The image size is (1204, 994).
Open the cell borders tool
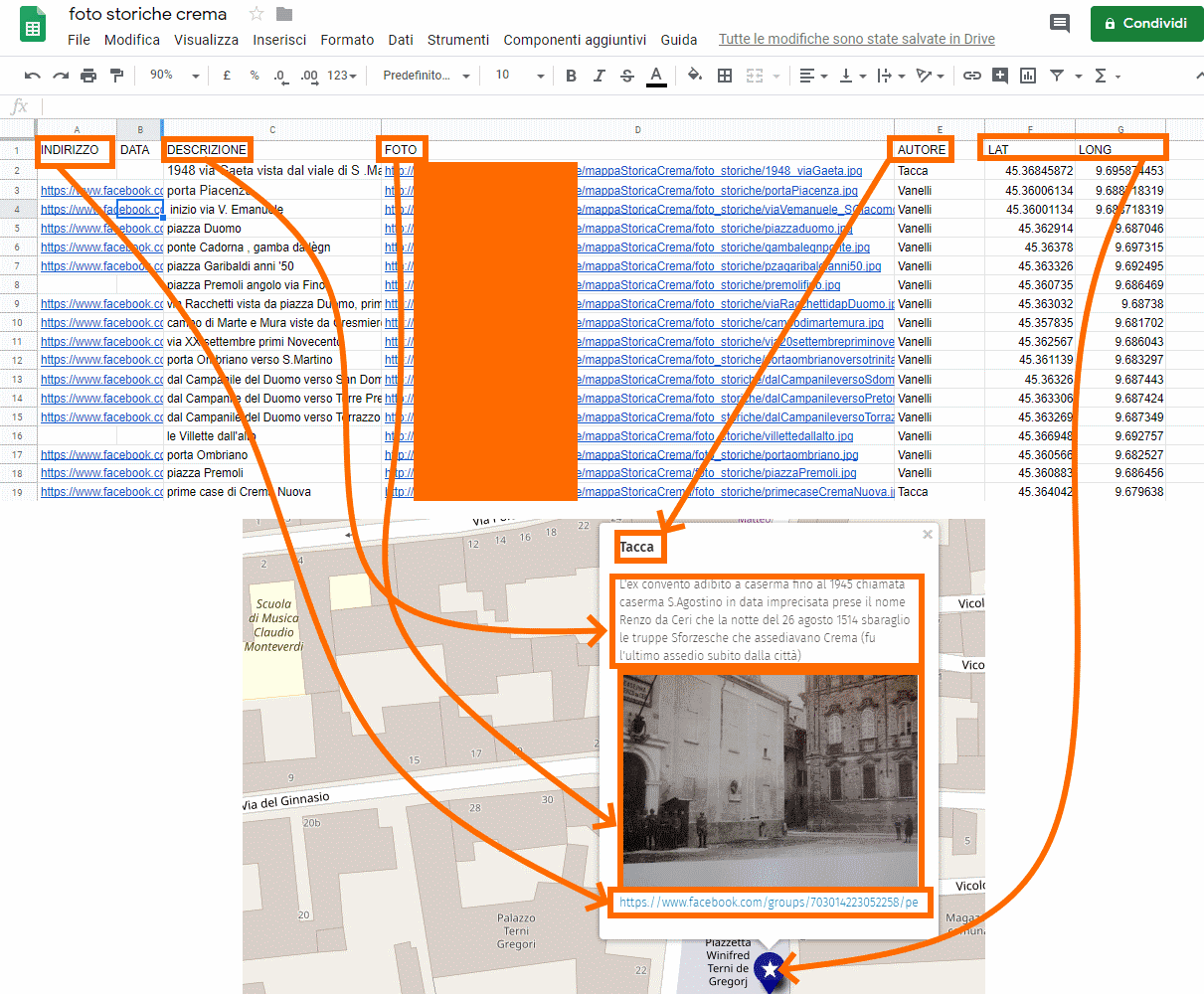(x=725, y=76)
